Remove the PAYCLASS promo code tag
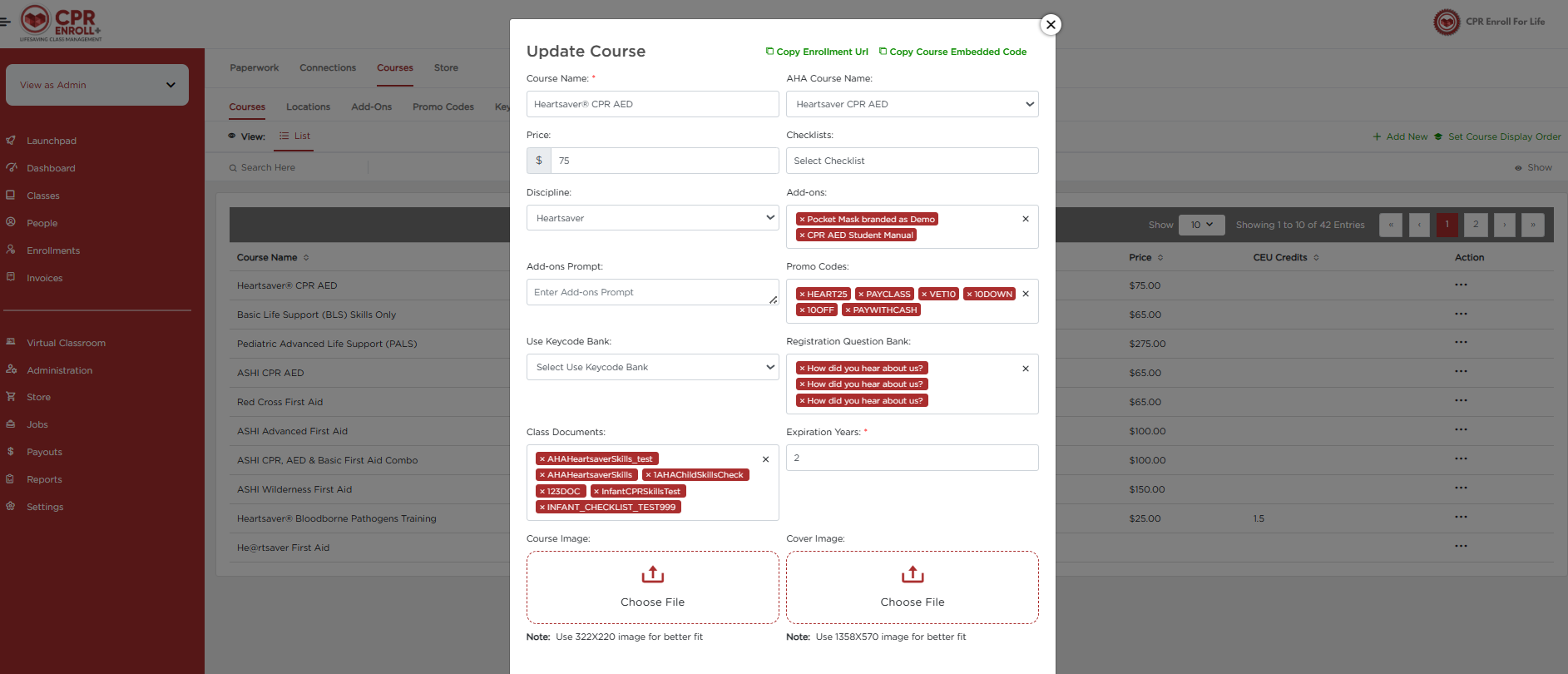The image size is (1568, 674). pyautogui.click(x=861, y=295)
